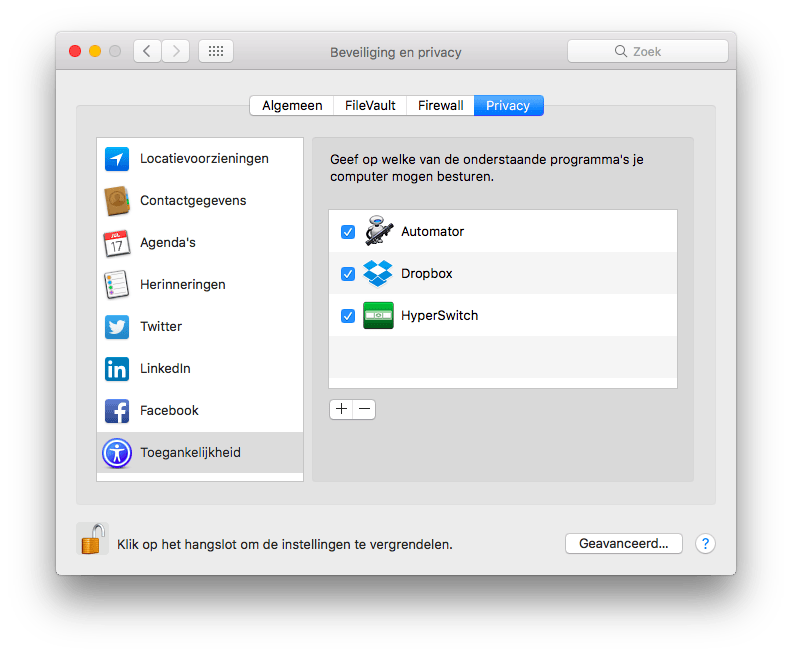Select Twitter in the sidebar list
The image size is (792, 655).
tap(200, 327)
